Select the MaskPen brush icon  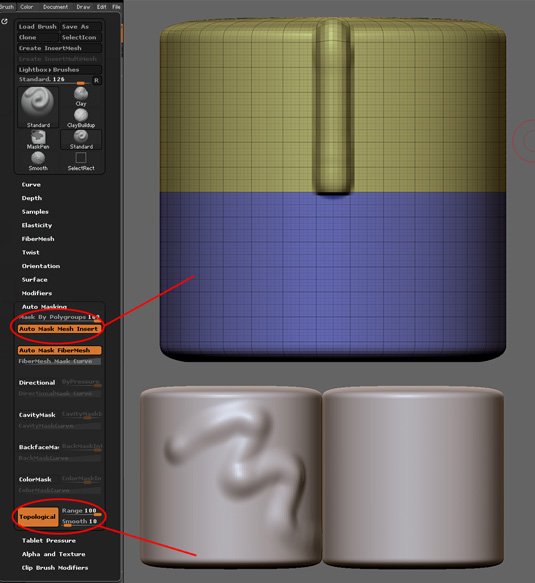(x=38, y=140)
